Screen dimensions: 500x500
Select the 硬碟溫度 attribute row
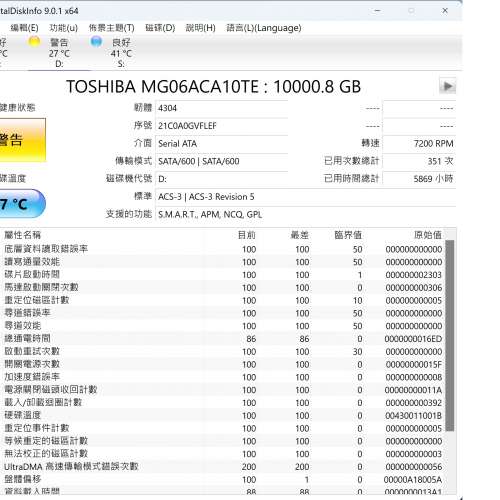pyautogui.click(x=223, y=415)
